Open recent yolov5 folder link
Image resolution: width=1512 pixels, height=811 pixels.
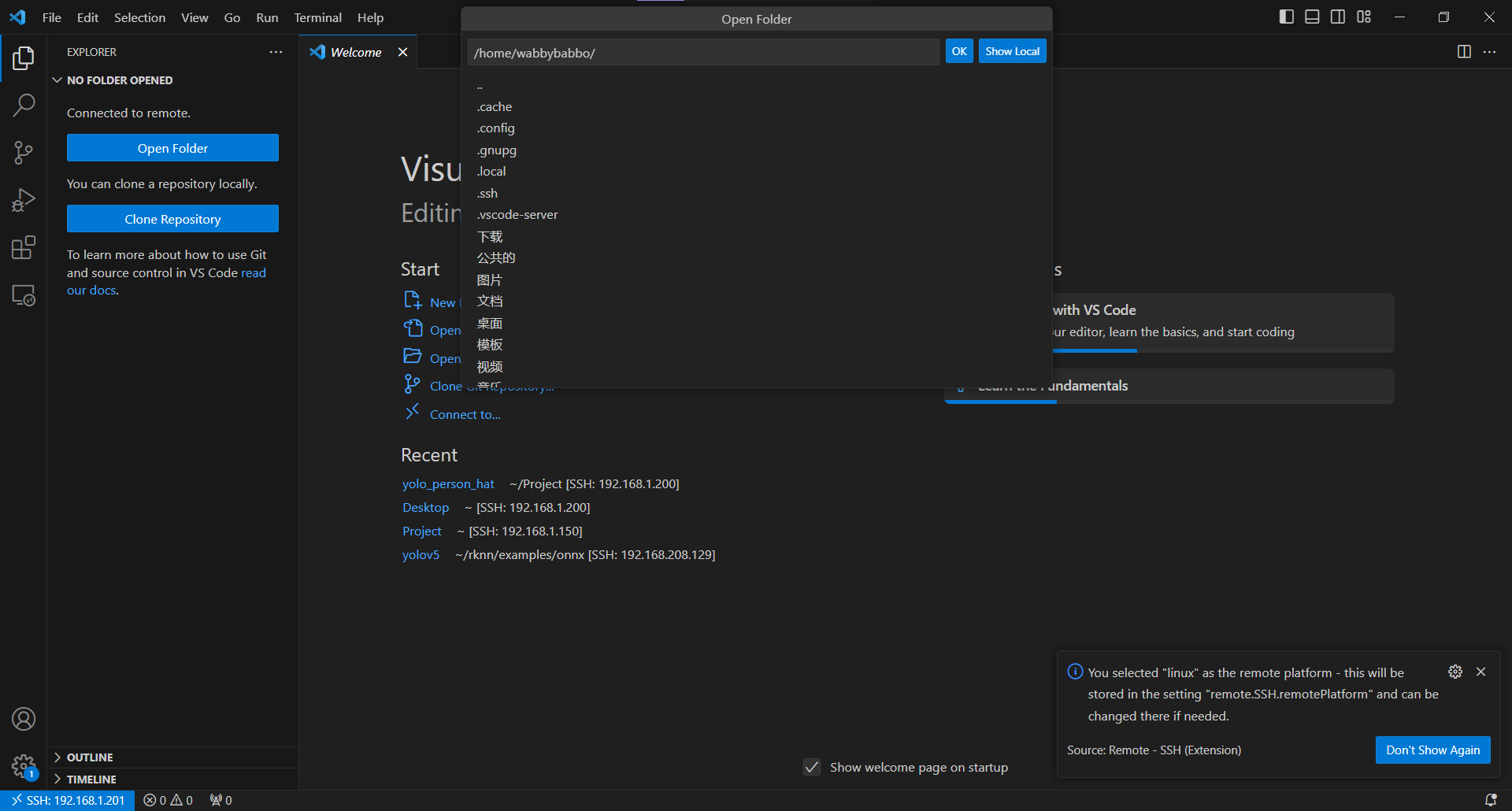tap(421, 554)
